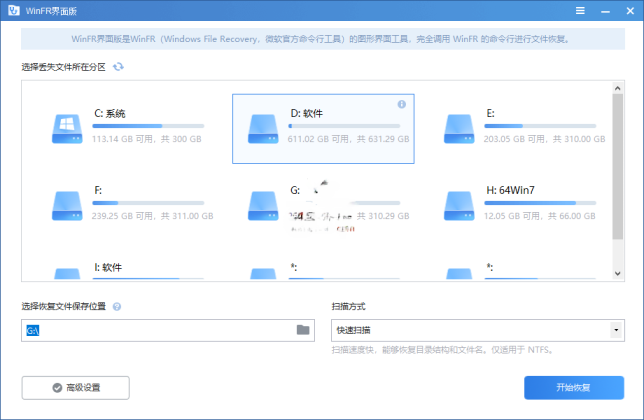Click the 'C: 系统' drive label
This screenshot has height=420, width=644.
pyautogui.click(x=110, y=113)
